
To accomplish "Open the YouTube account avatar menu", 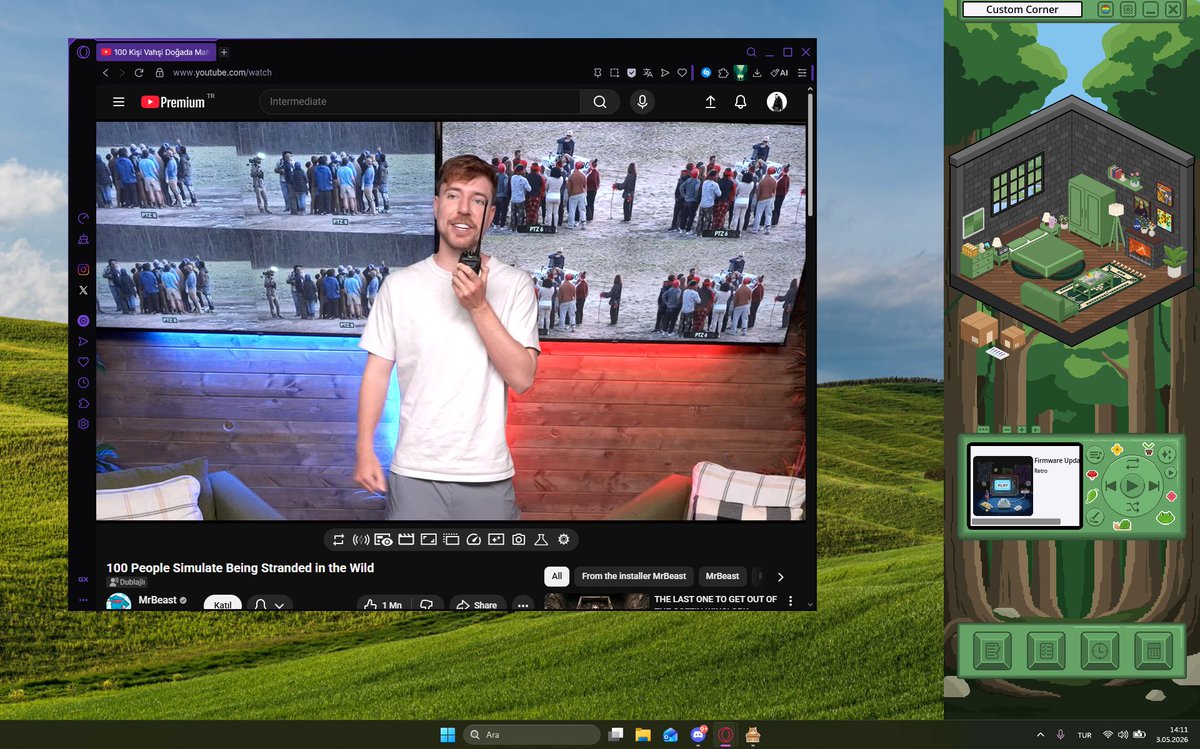I will tap(776, 102).
